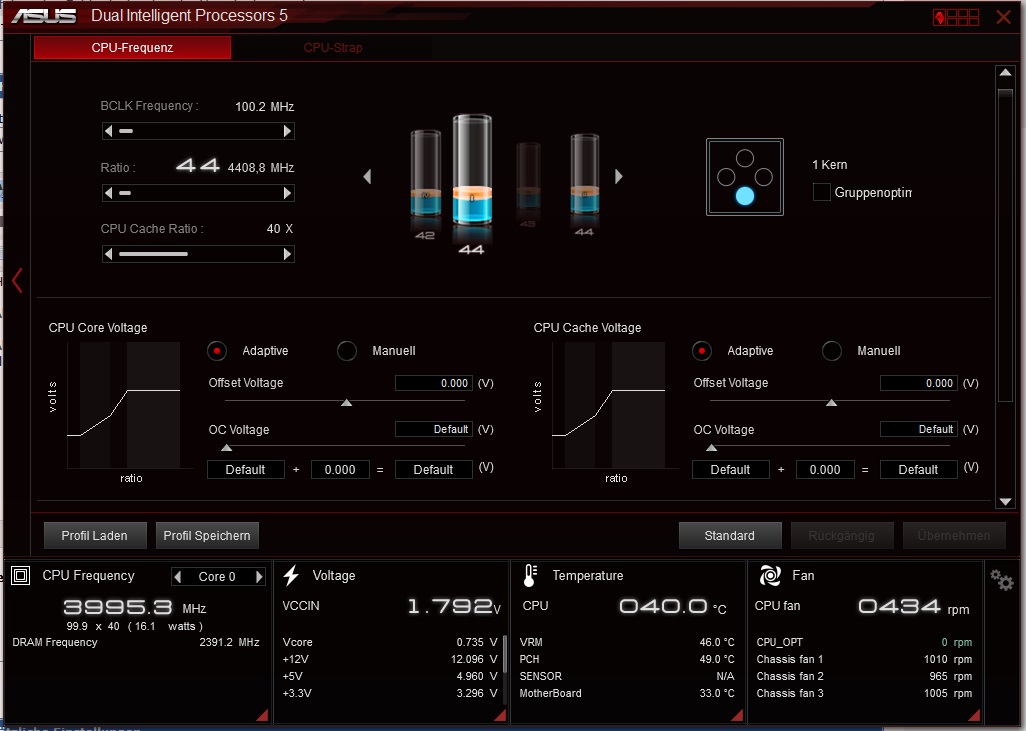The width and height of the screenshot is (1026, 731).
Task: Increase BCLK Frequency with right arrow
Action: (287, 132)
